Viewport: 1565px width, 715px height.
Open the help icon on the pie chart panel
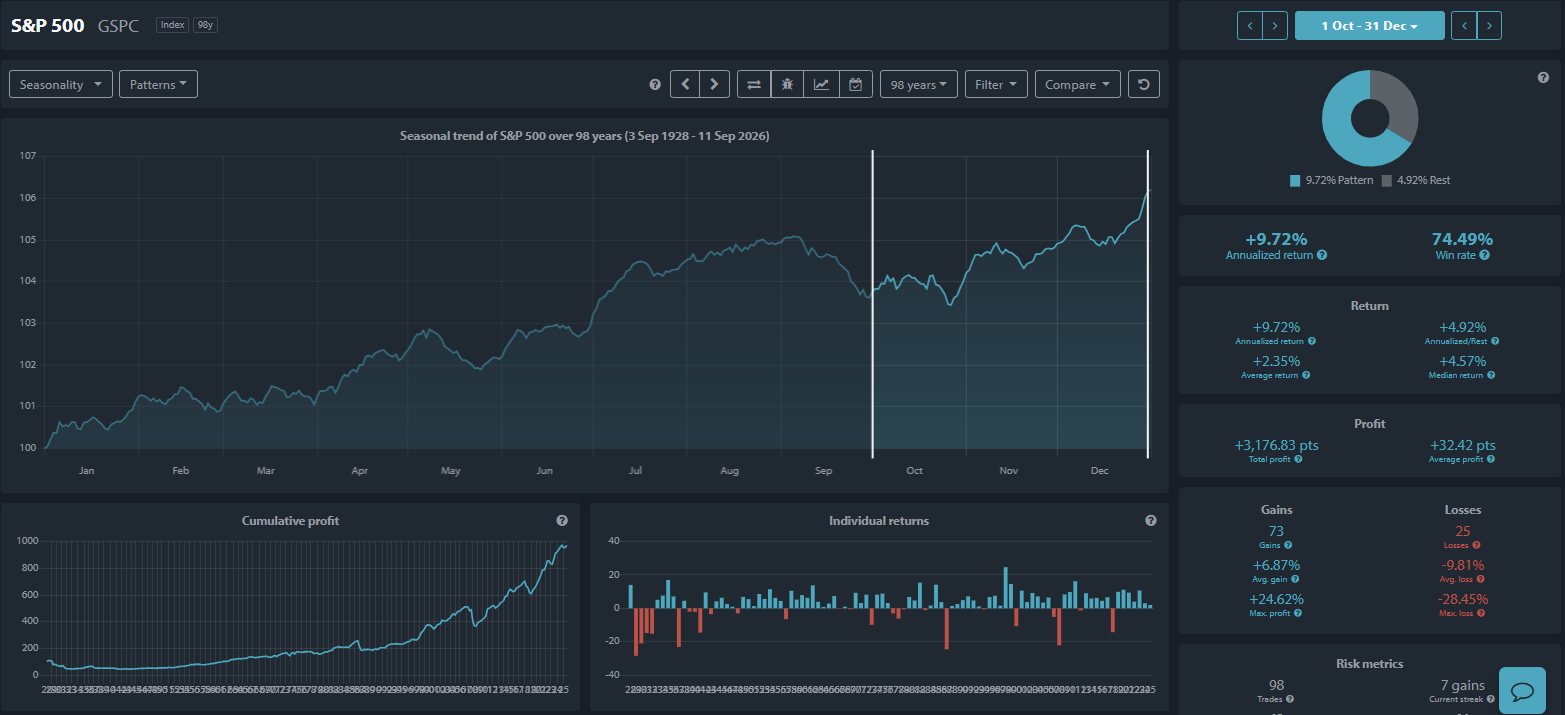click(1543, 78)
